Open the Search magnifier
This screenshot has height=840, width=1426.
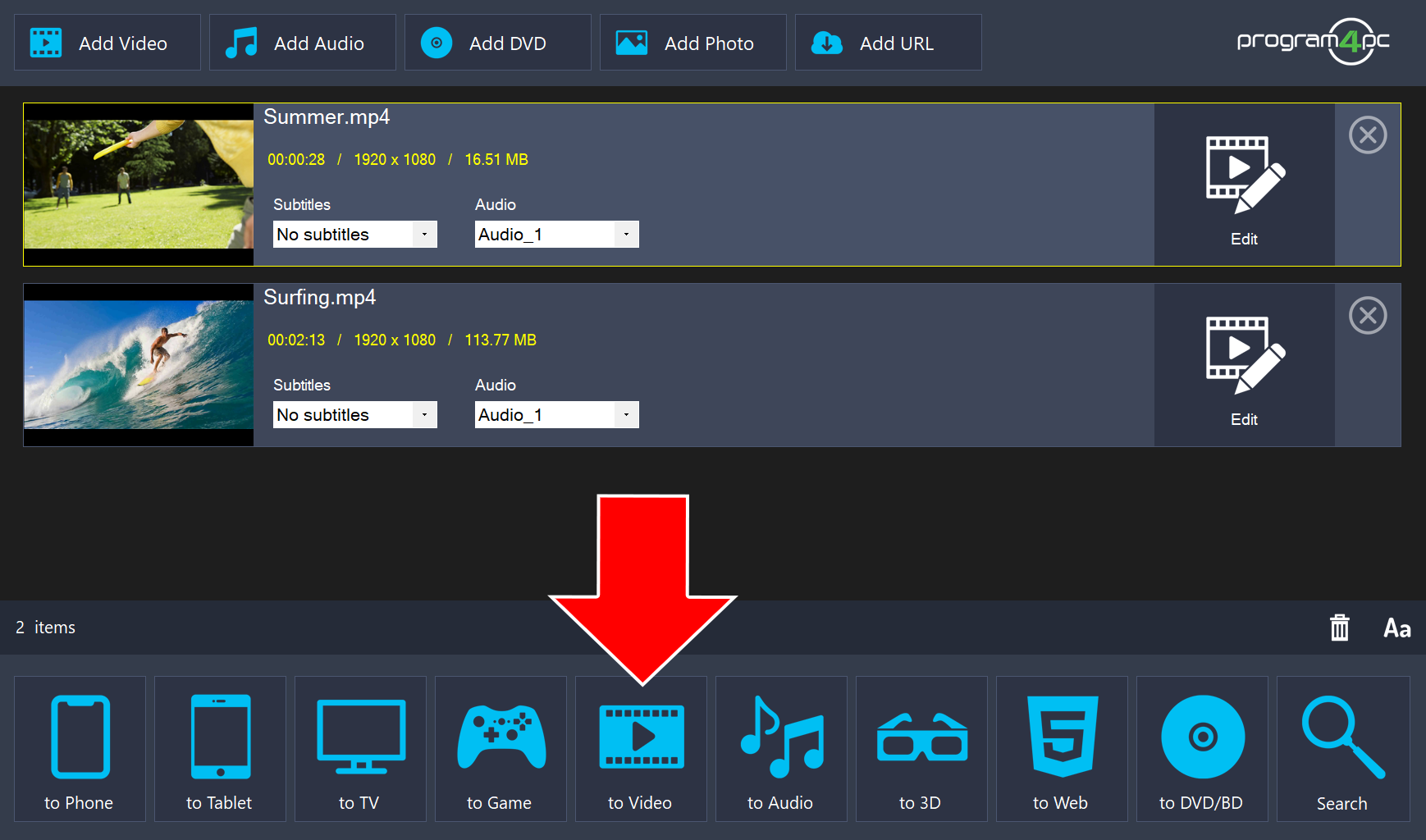(x=1343, y=749)
